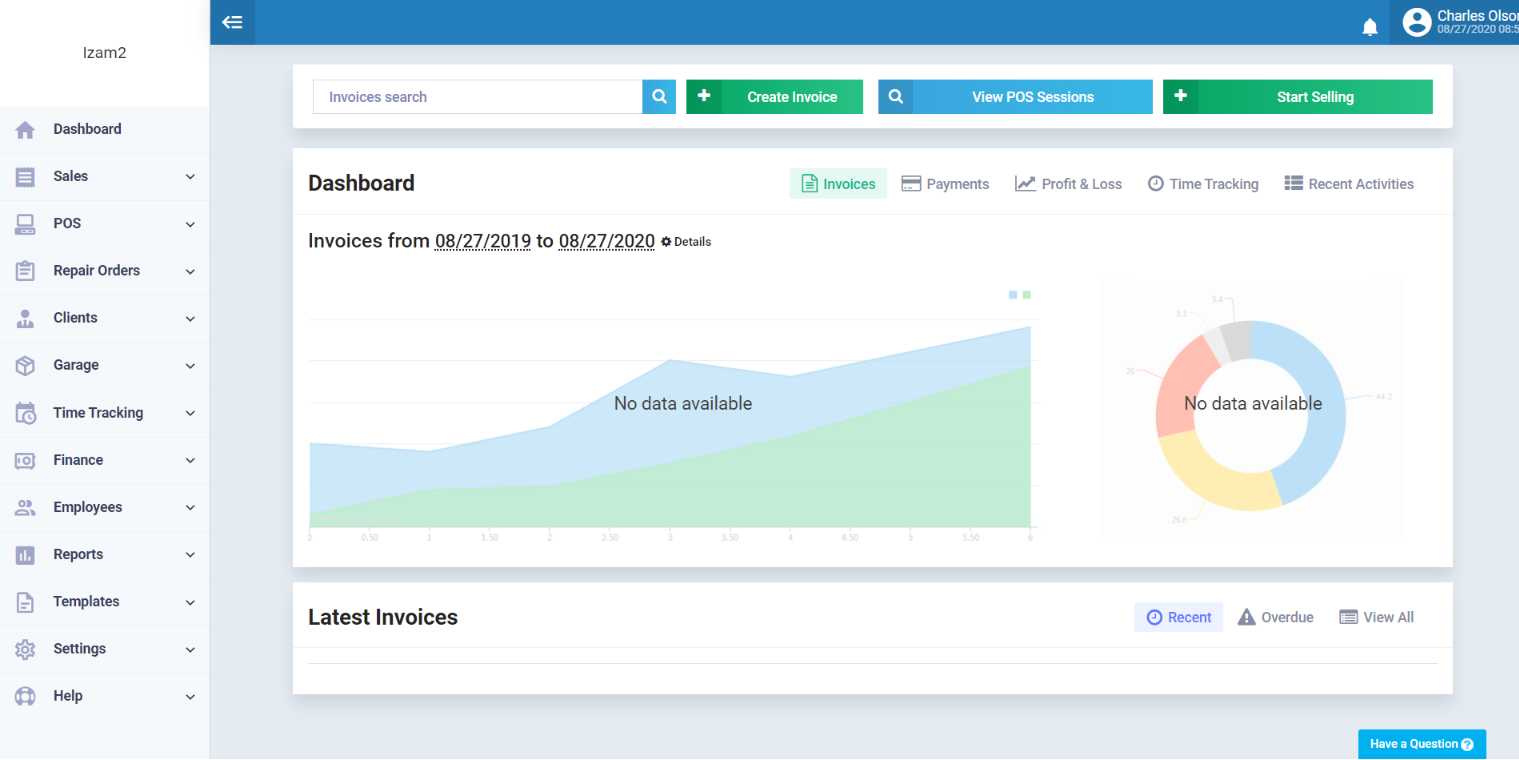Click the Invoices search input field
Viewport: 1519px width, 760px height.
(477, 97)
